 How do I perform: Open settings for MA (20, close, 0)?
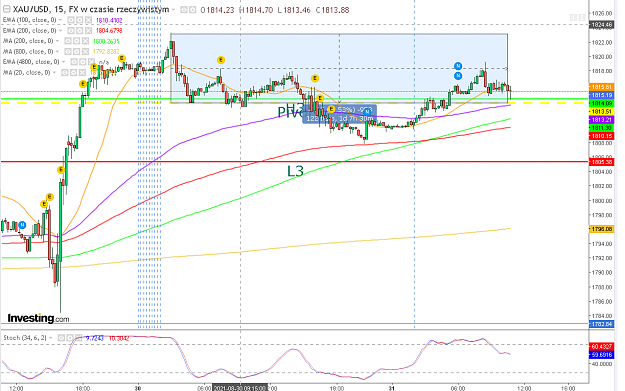[73, 73]
